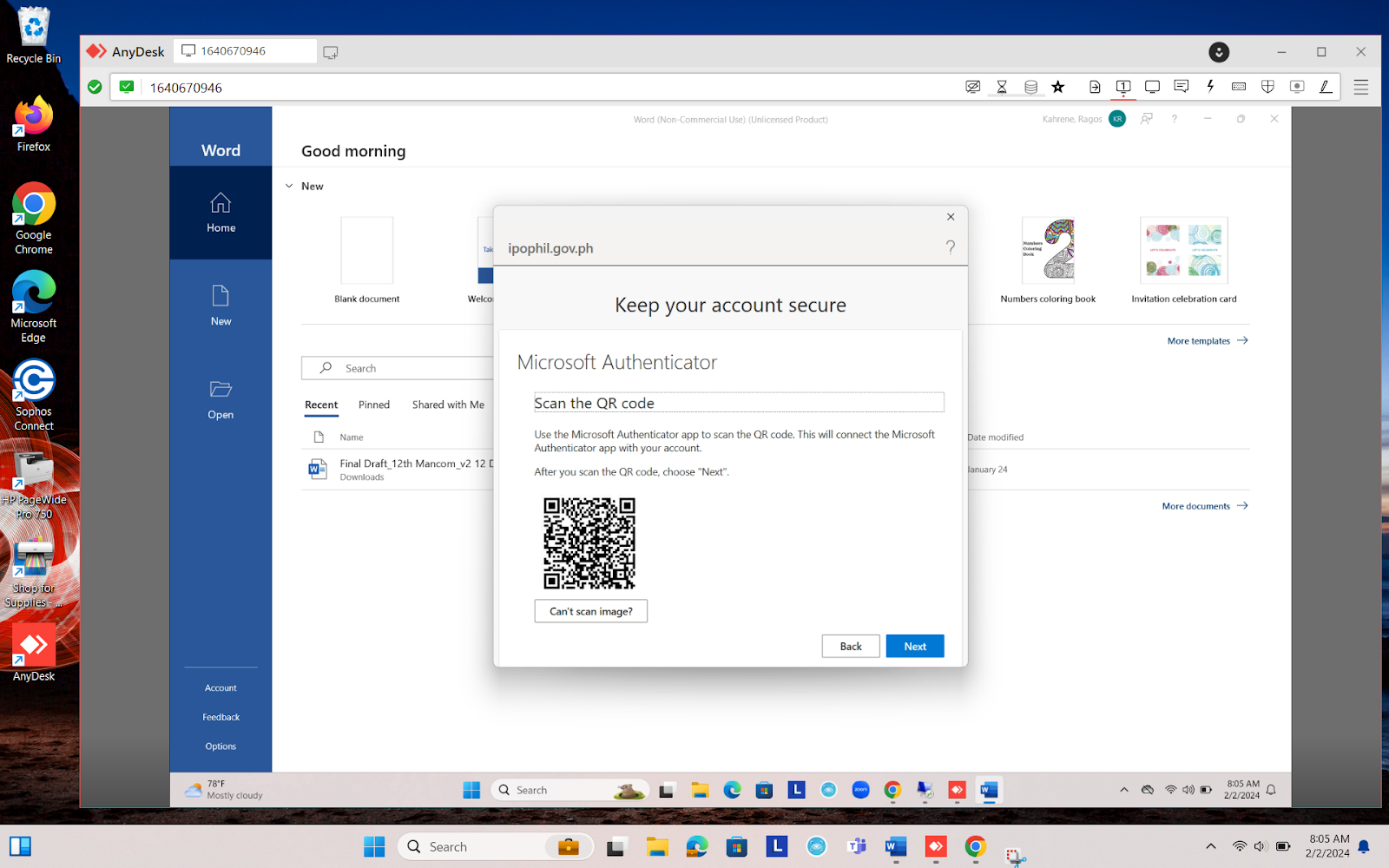
Task: Click the dialog help question mark icon
Action: 951,247
